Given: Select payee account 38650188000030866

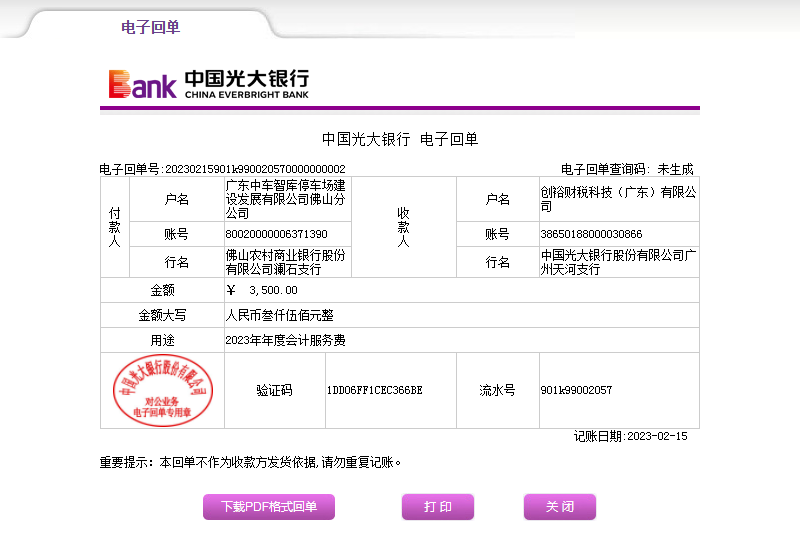Looking at the screenshot, I should coord(591,234).
